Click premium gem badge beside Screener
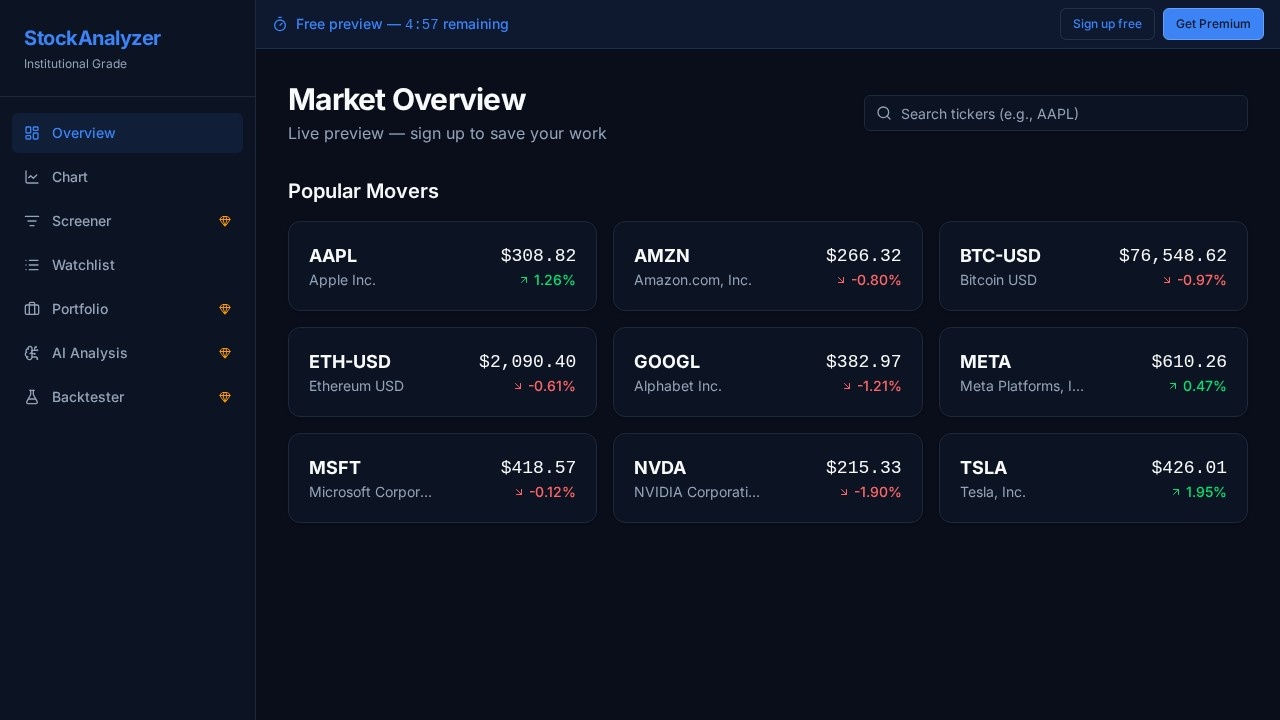1280x720 pixels. pos(225,221)
